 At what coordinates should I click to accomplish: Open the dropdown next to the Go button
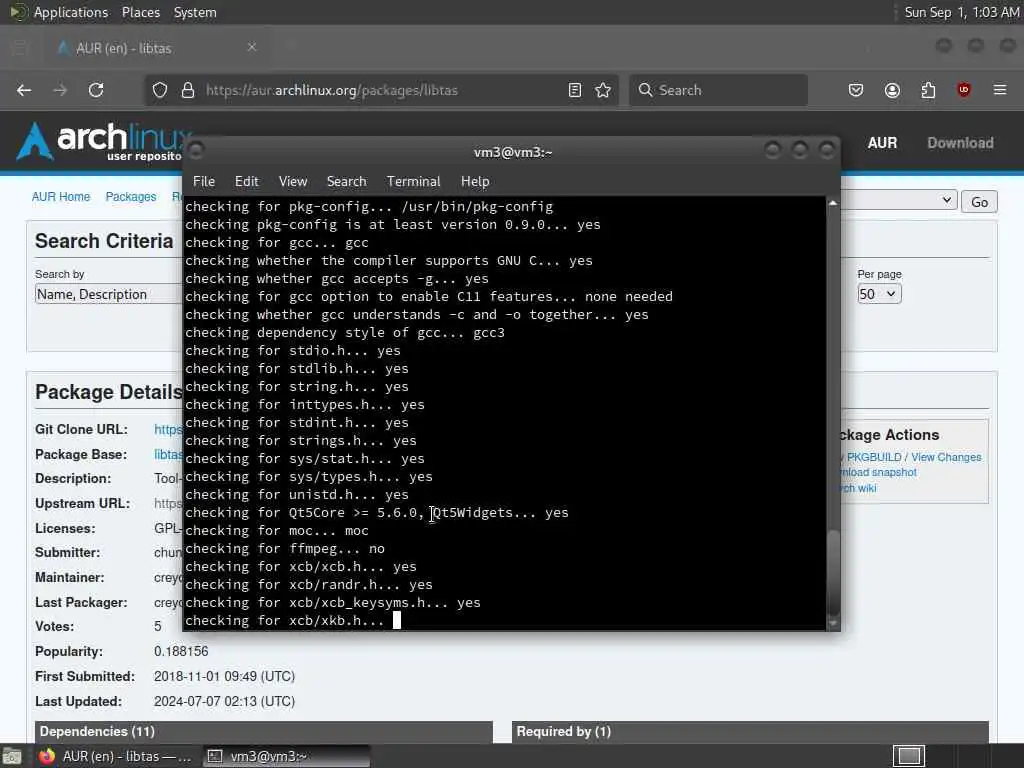[x=899, y=200]
